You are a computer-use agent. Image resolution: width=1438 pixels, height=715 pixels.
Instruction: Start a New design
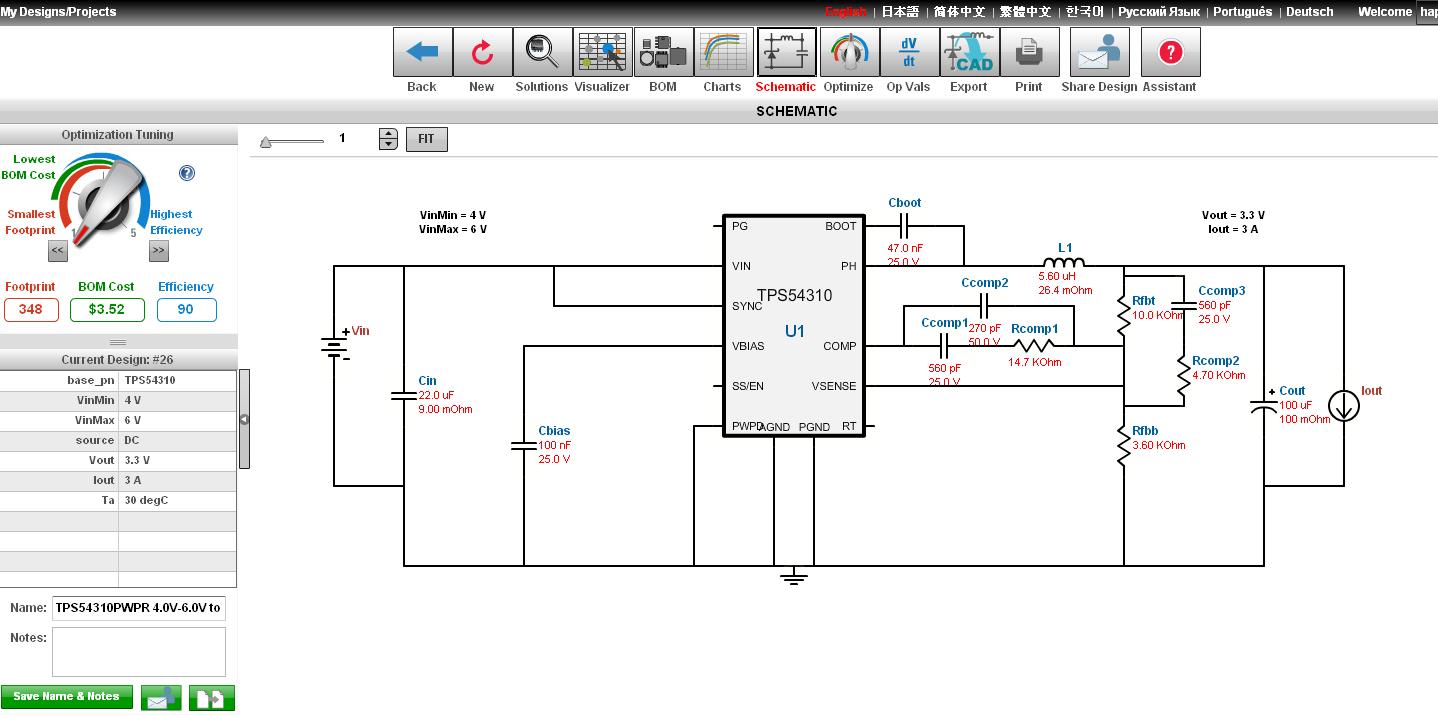click(482, 52)
